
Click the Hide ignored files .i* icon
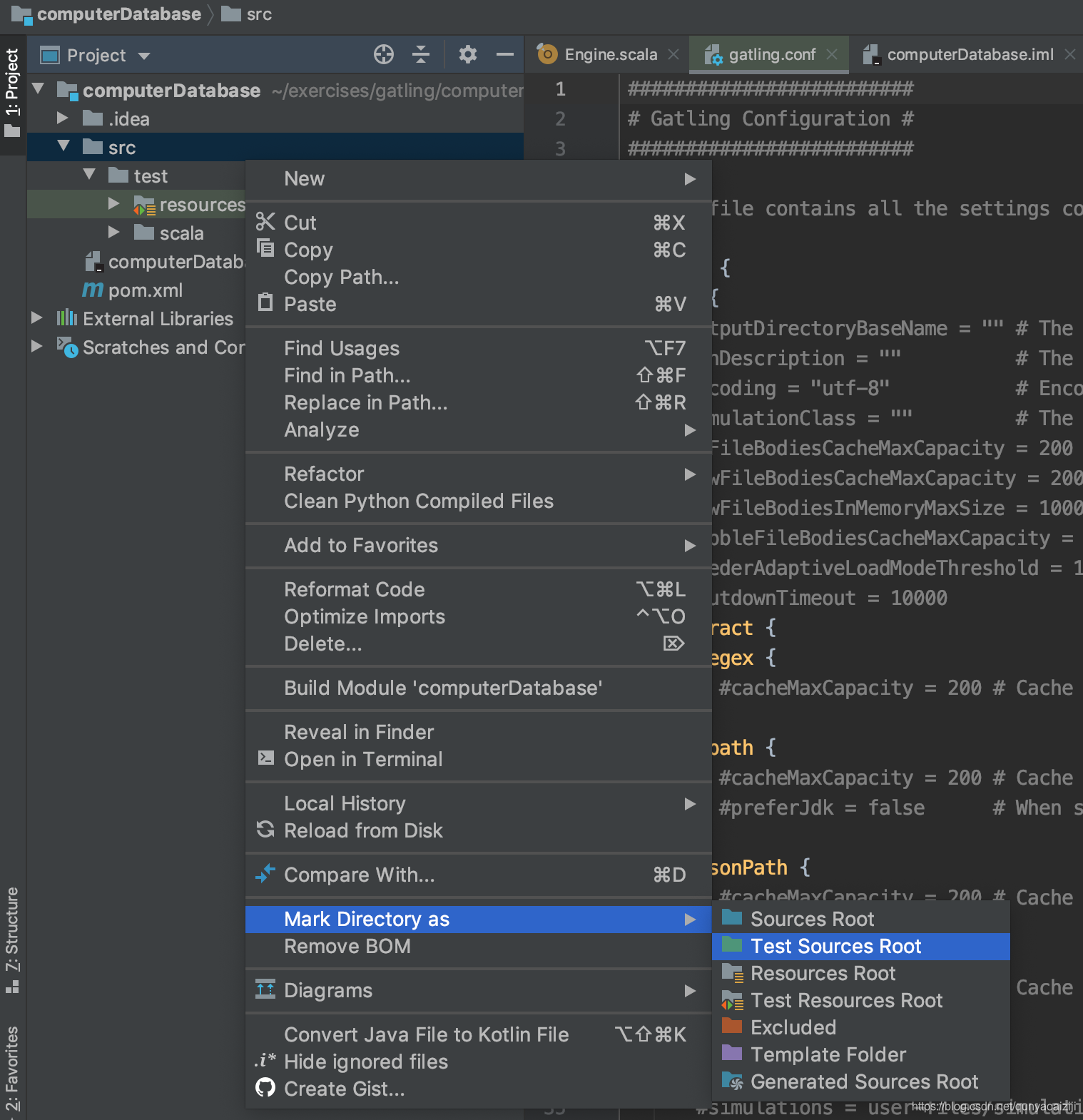click(265, 1061)
